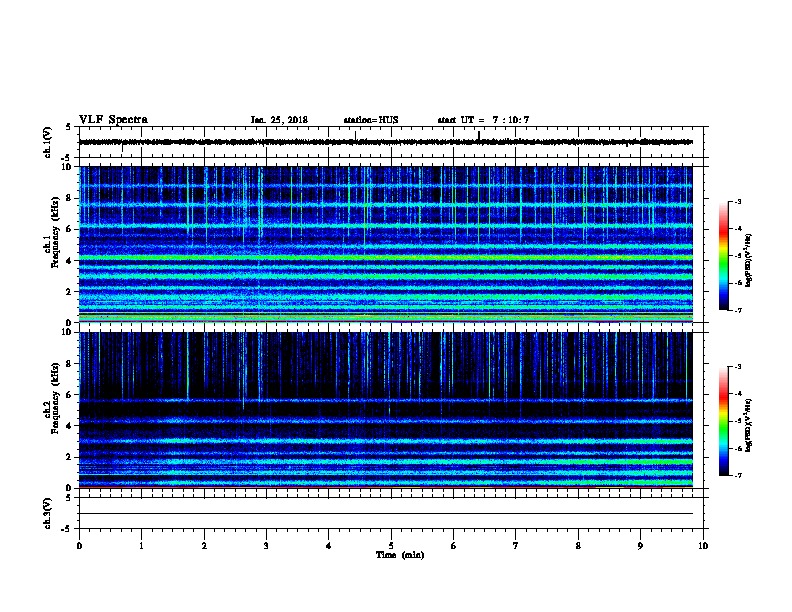Click time axis tick label "1"
The height and width of the screenshot is (612, 792).
pyautogui.click(x=141, y=545)
